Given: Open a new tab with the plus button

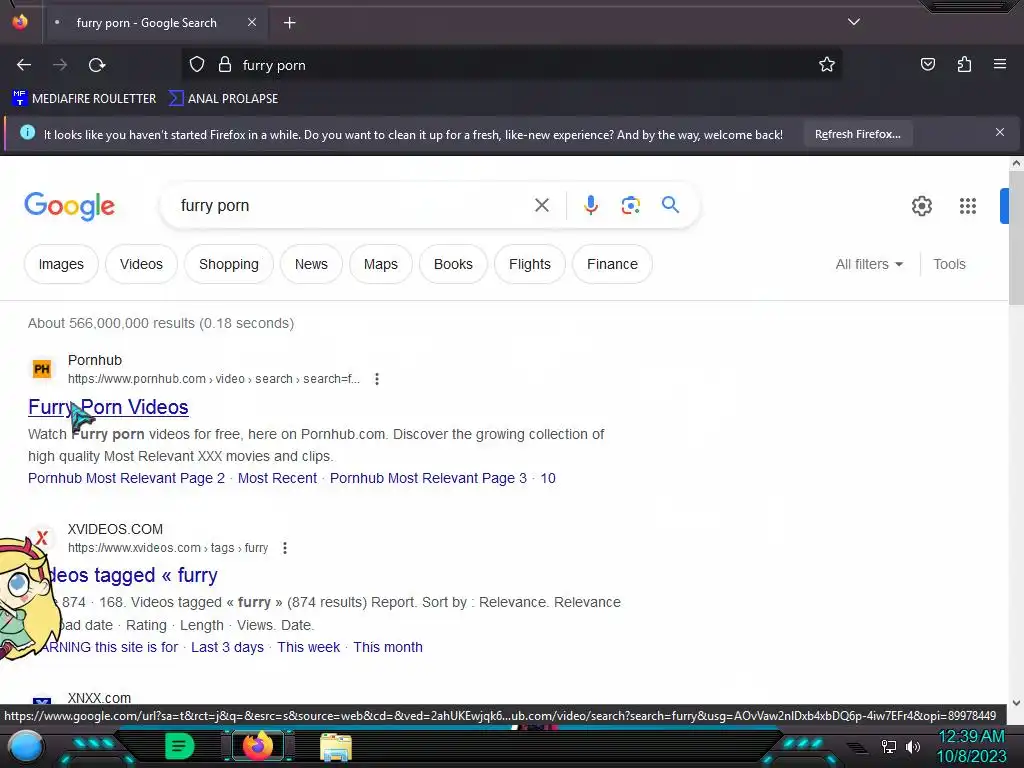Looking at the screenshot, I should 289,23.
